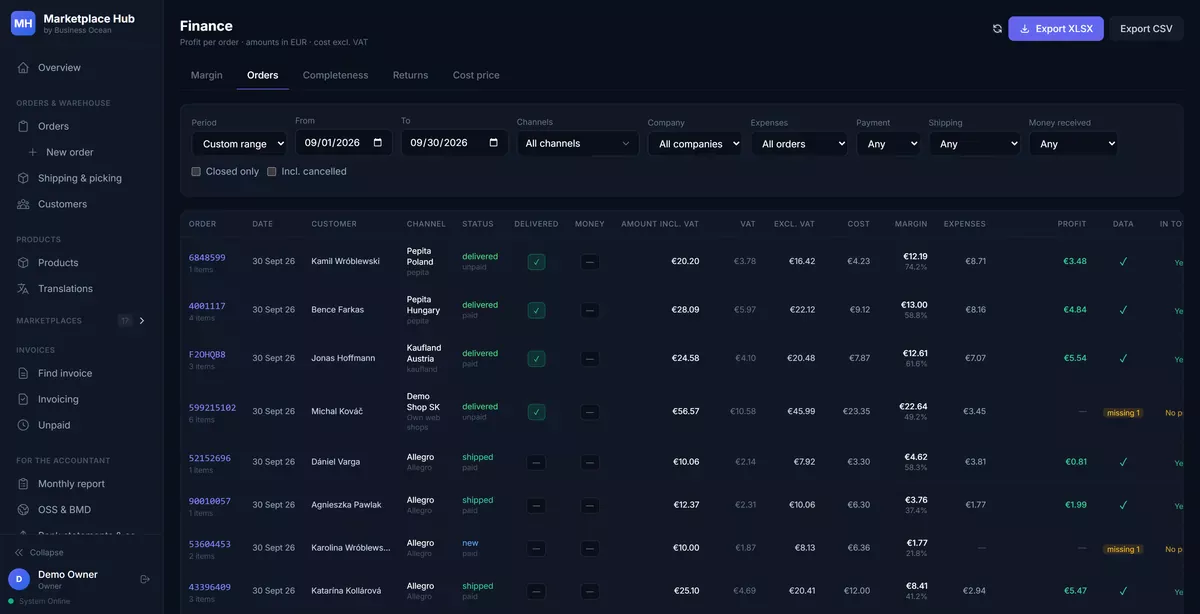Open the Company dropdown
Viewport: 1200px width, 614px height.
(695, 144)
